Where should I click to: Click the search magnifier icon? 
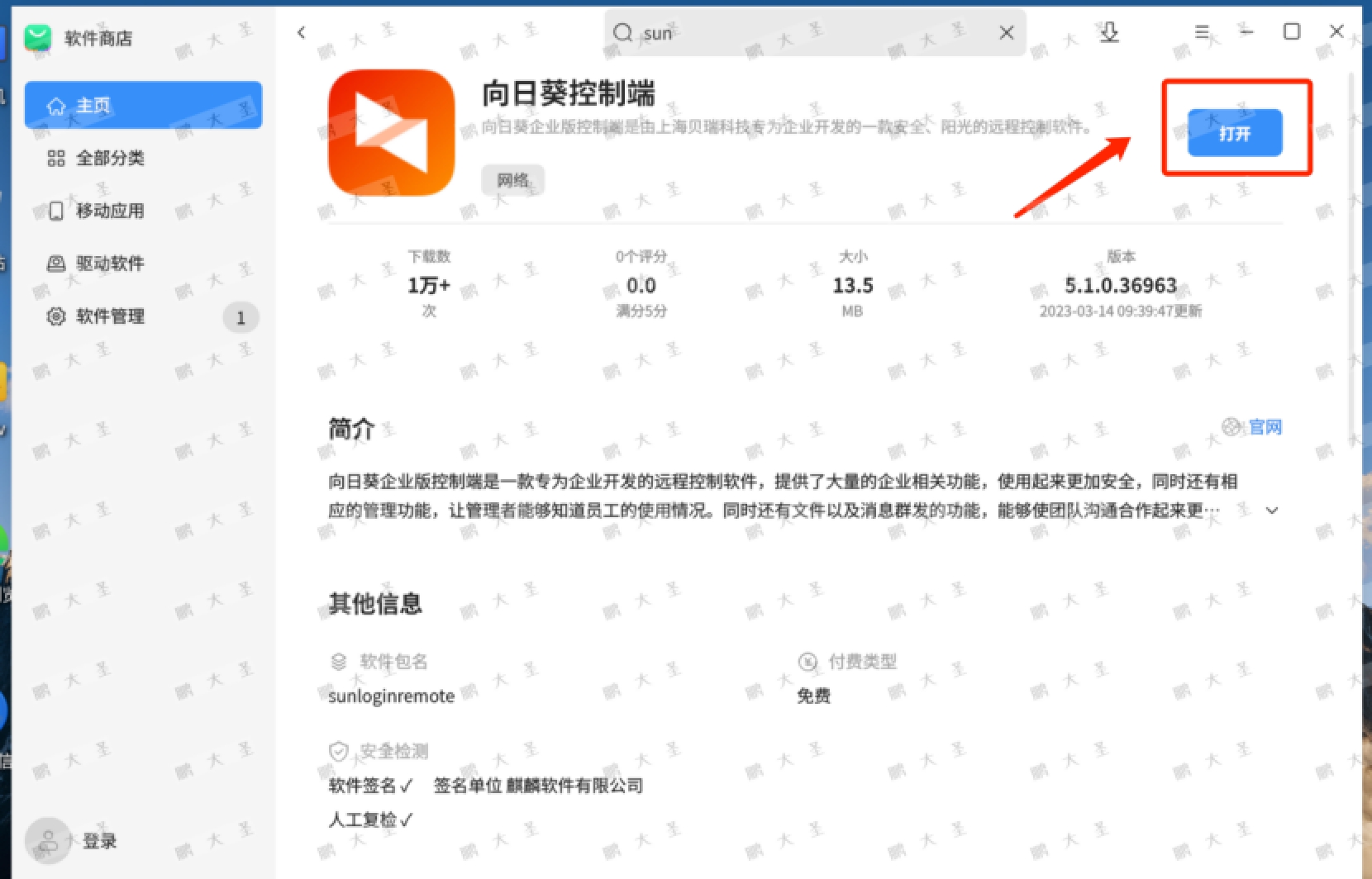[622, 32]
